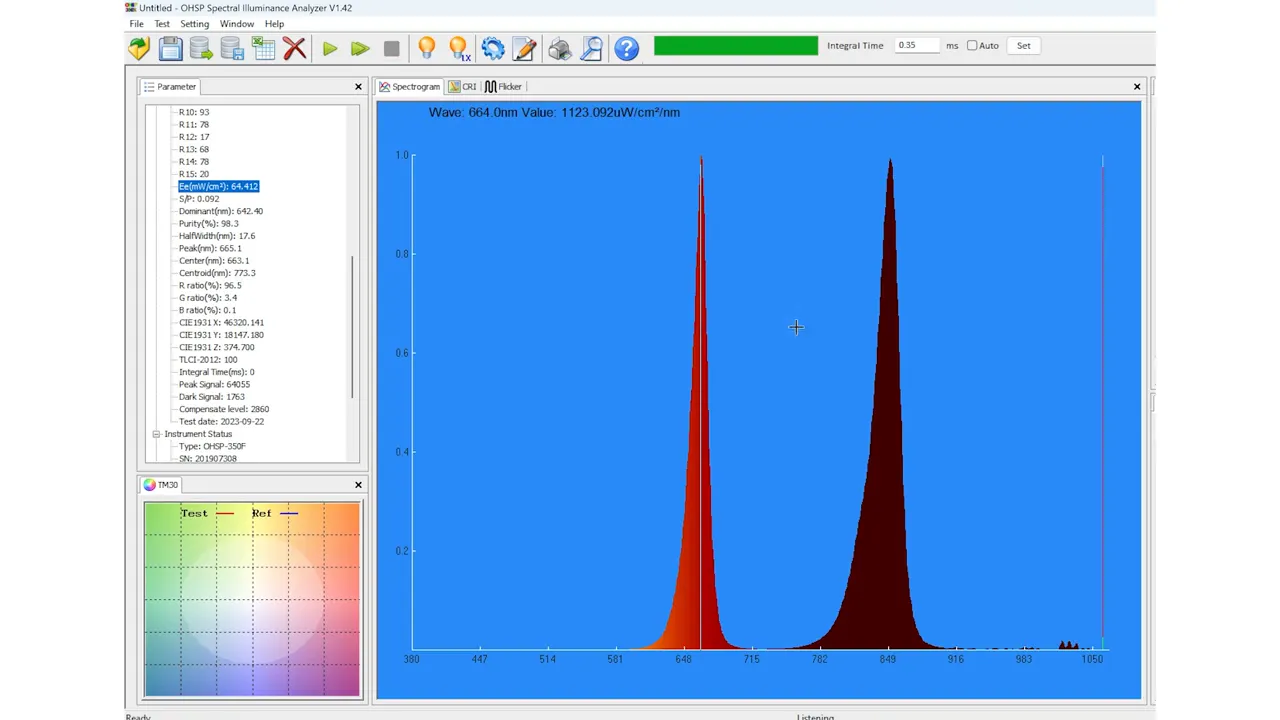The image size is (1280, 720).
Task: Select the Dominant(nm) parameter value
Action: click(x=220, y=211)
